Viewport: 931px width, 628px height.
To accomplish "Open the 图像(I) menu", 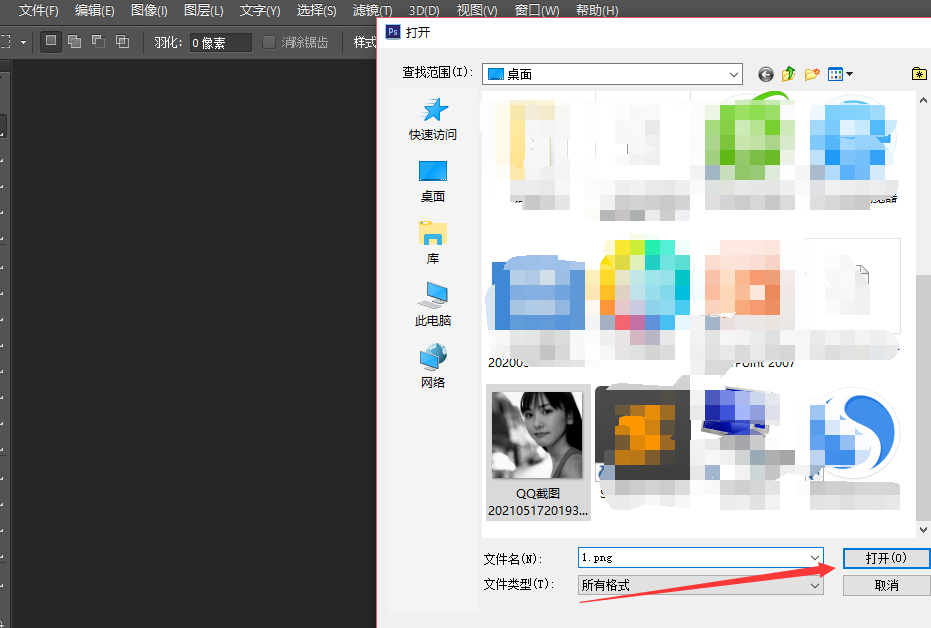I will point(149,10).
